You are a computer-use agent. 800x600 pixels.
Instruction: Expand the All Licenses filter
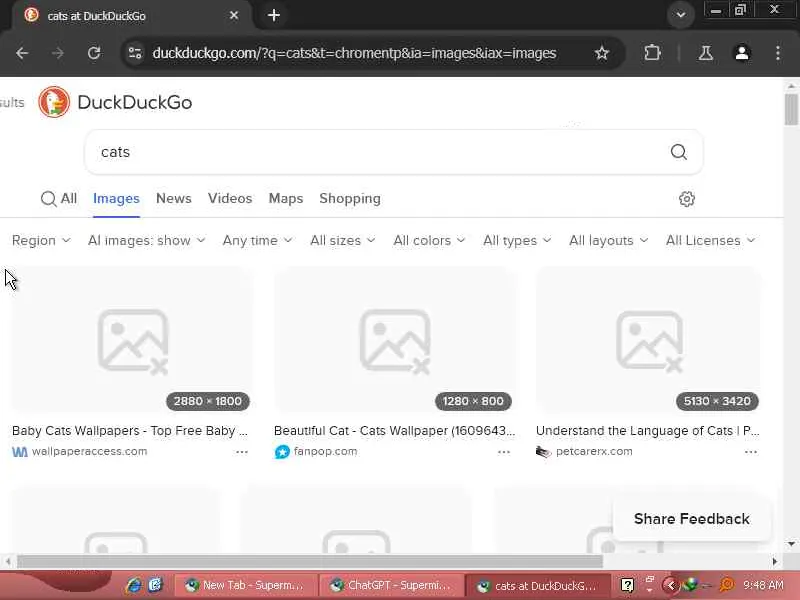(x=710, y=240)
